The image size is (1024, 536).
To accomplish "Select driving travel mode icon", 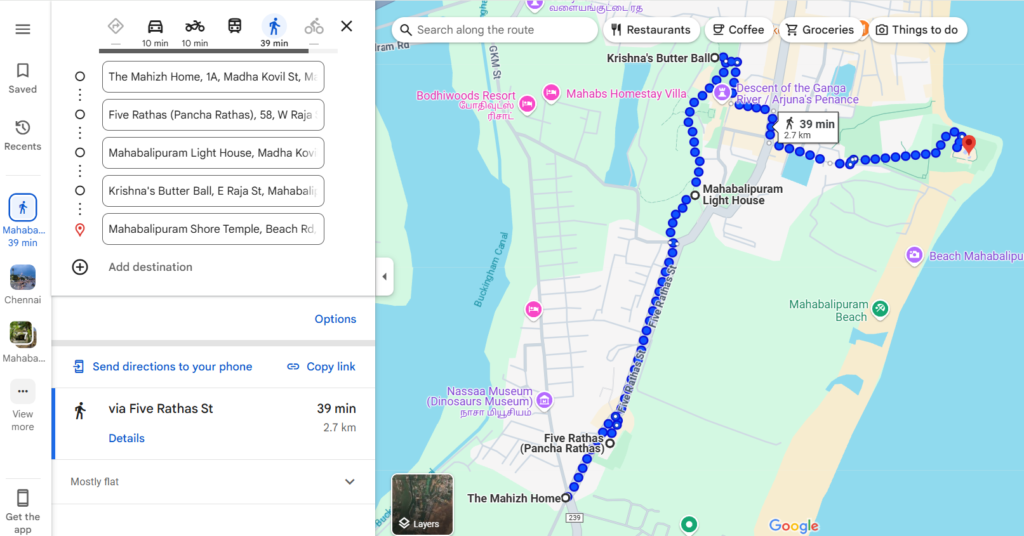I will click(155, 26).
